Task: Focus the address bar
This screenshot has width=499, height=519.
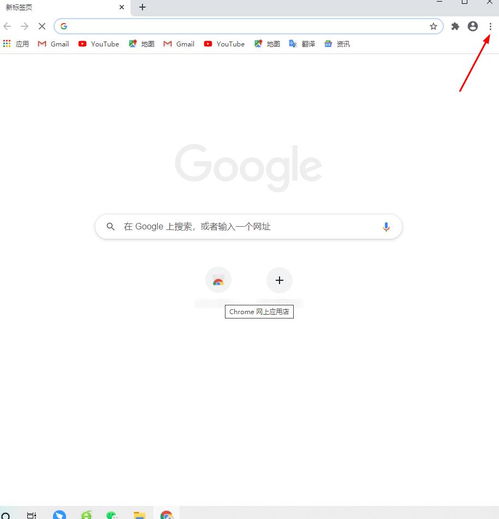Action: 247,26
